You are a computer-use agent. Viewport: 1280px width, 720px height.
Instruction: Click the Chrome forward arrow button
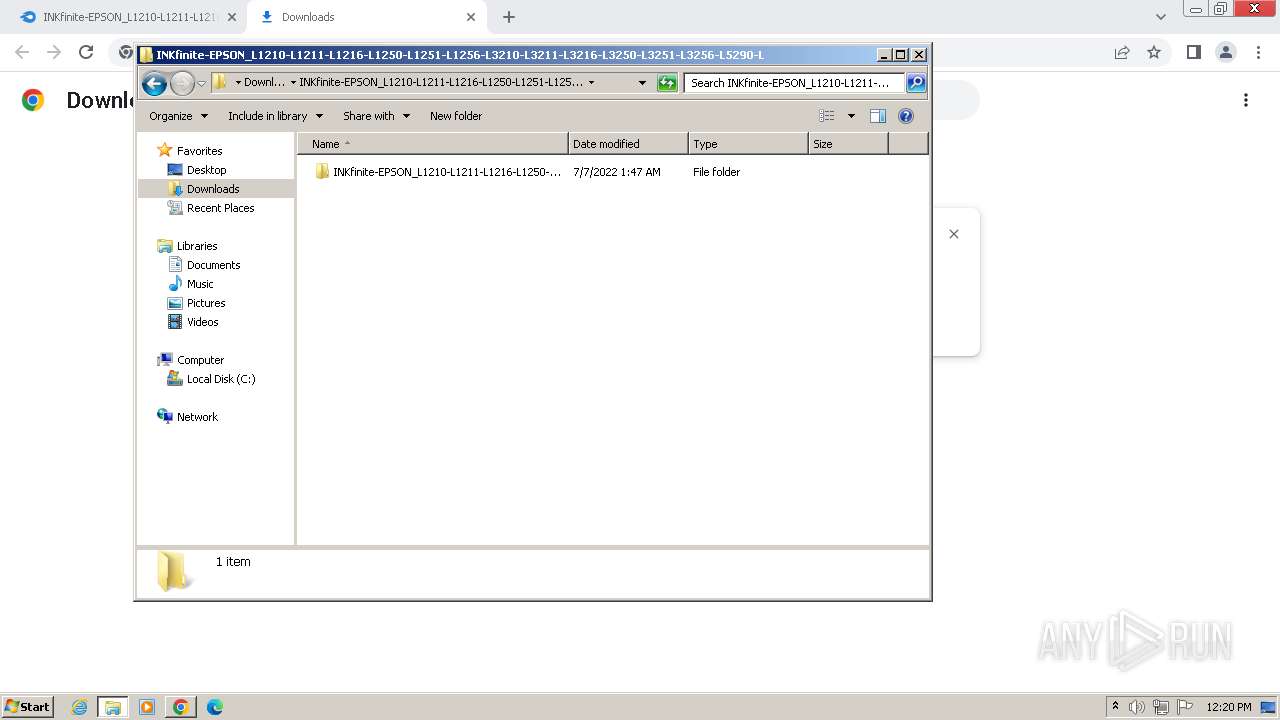click(x=54, y=52)
